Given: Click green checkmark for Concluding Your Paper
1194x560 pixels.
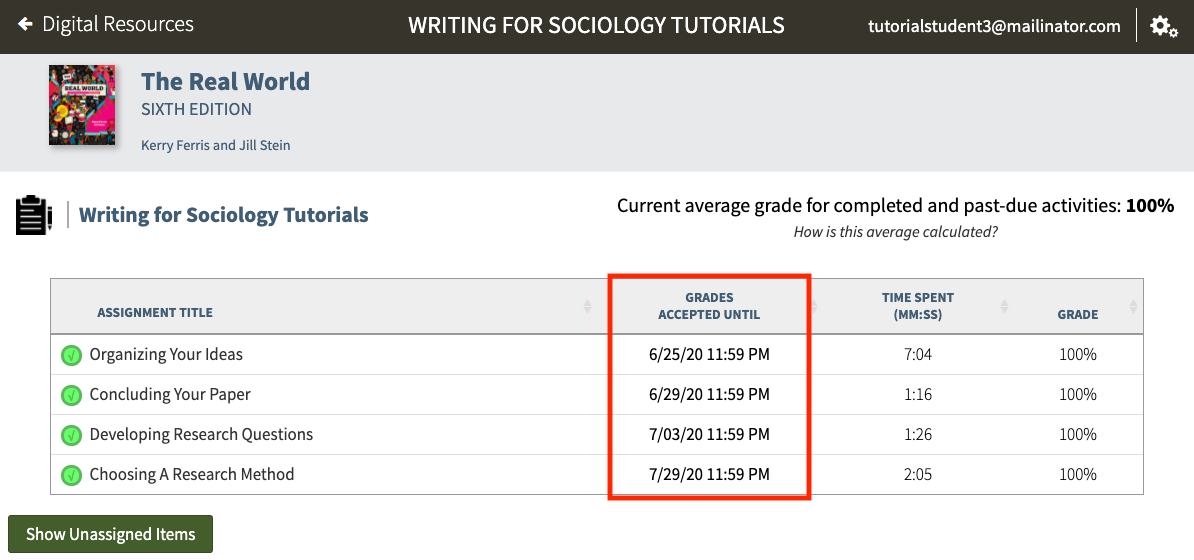Looking at the screenshot, I should [x=71, y=395].
